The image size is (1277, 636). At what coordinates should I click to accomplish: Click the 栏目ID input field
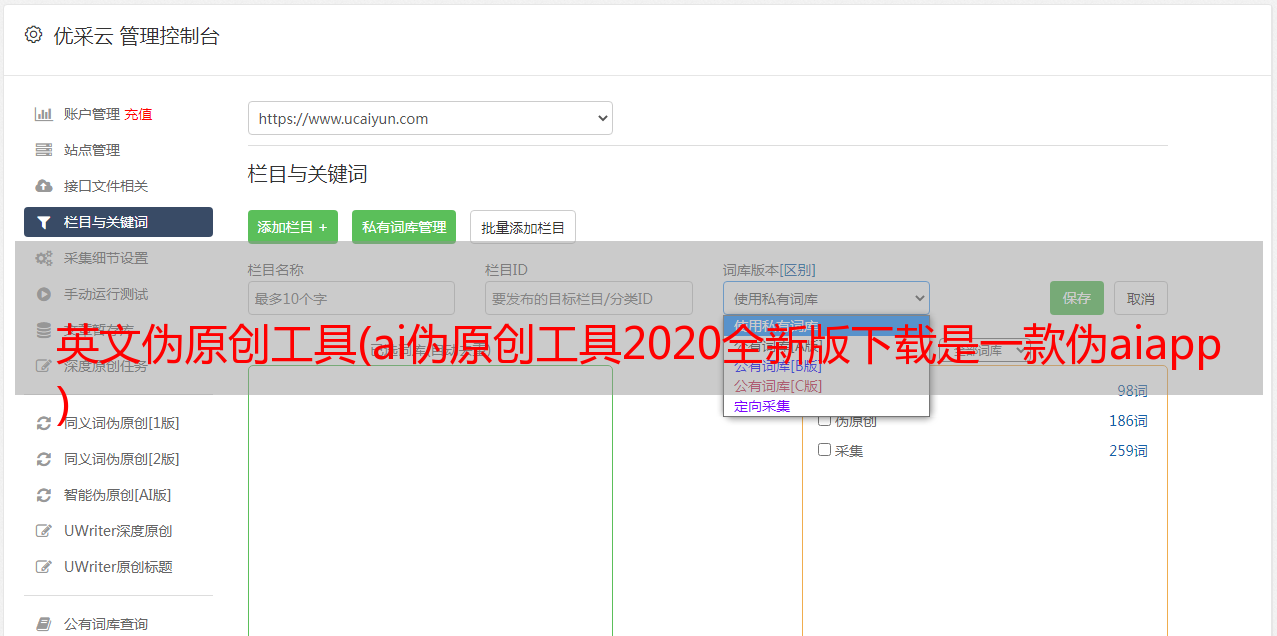point(589,298)
